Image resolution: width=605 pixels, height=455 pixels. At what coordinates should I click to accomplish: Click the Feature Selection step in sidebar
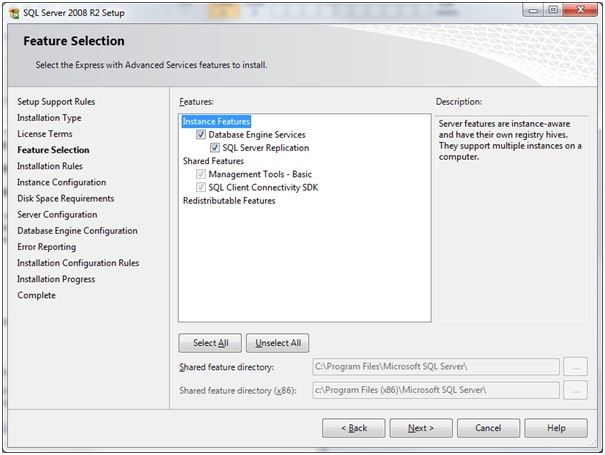53,150
